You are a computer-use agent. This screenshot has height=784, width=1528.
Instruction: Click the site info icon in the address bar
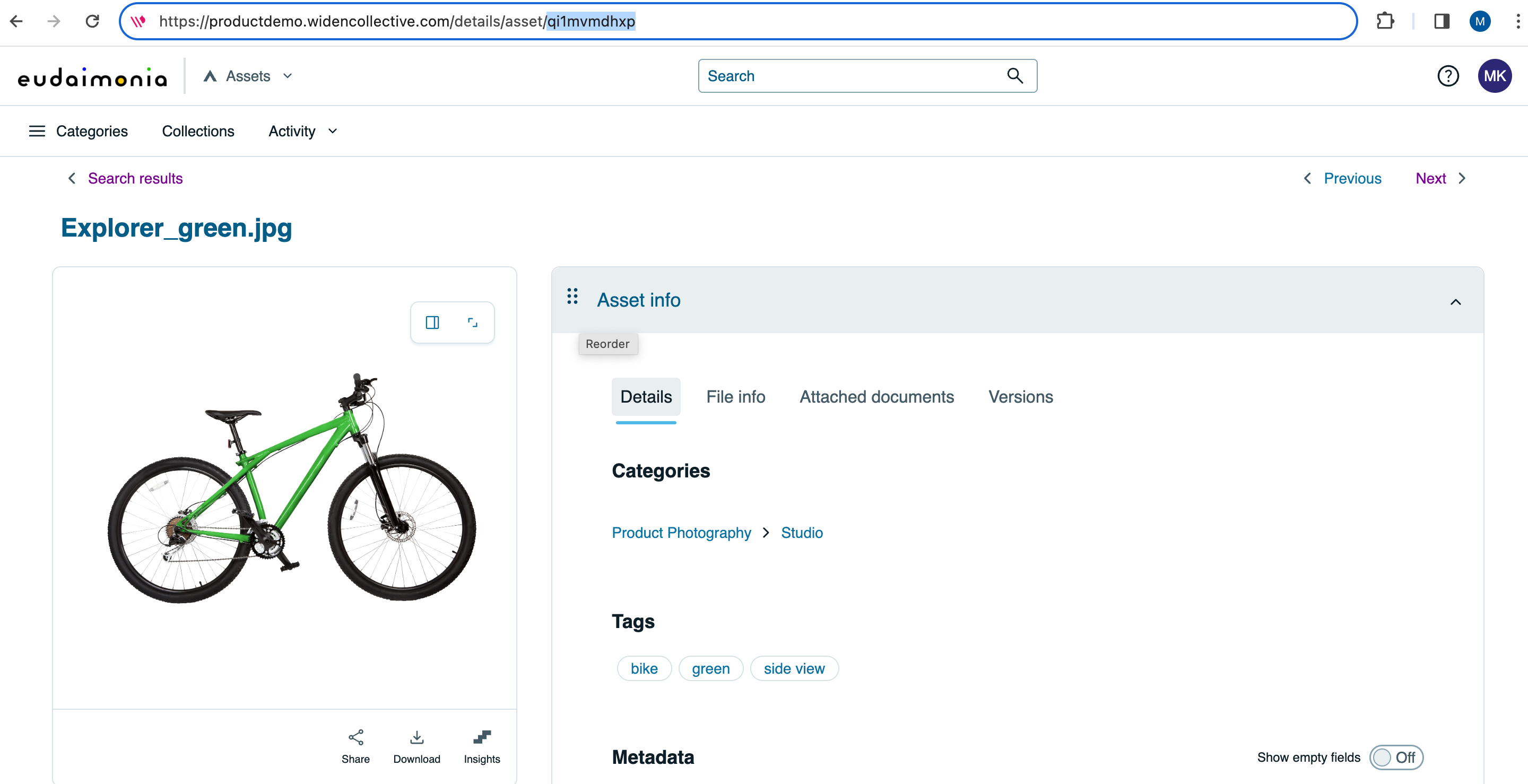click(x=138, y=21)
